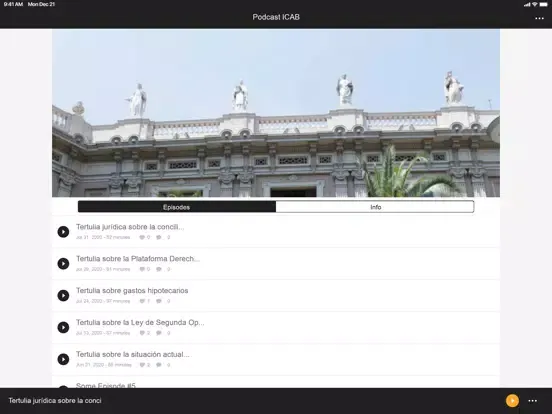Open the three-dots menu in the top bar
The width and height of the screenshot is (552, 414).
pos(539,18)
